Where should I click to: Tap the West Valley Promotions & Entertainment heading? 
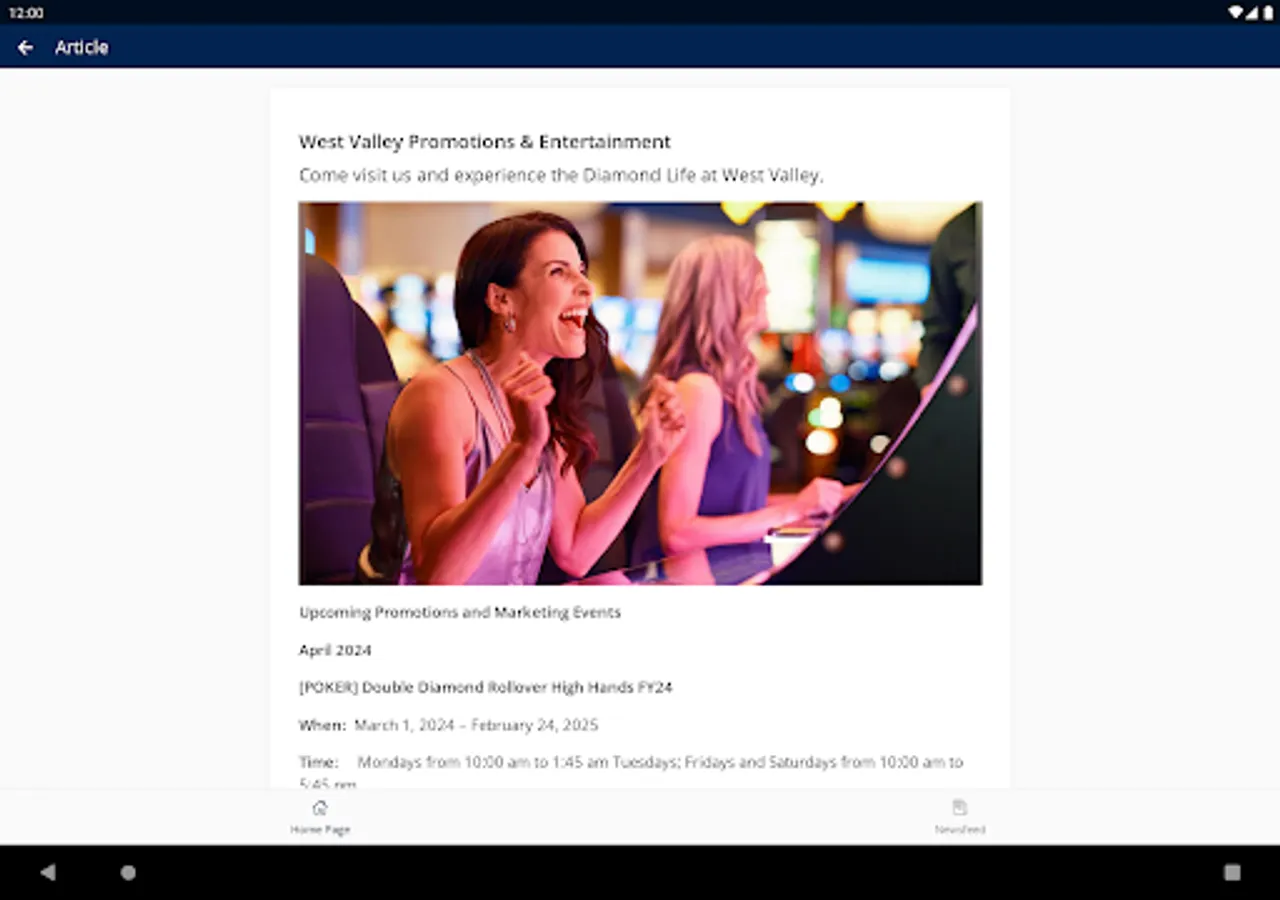click(x=484, y=141)
